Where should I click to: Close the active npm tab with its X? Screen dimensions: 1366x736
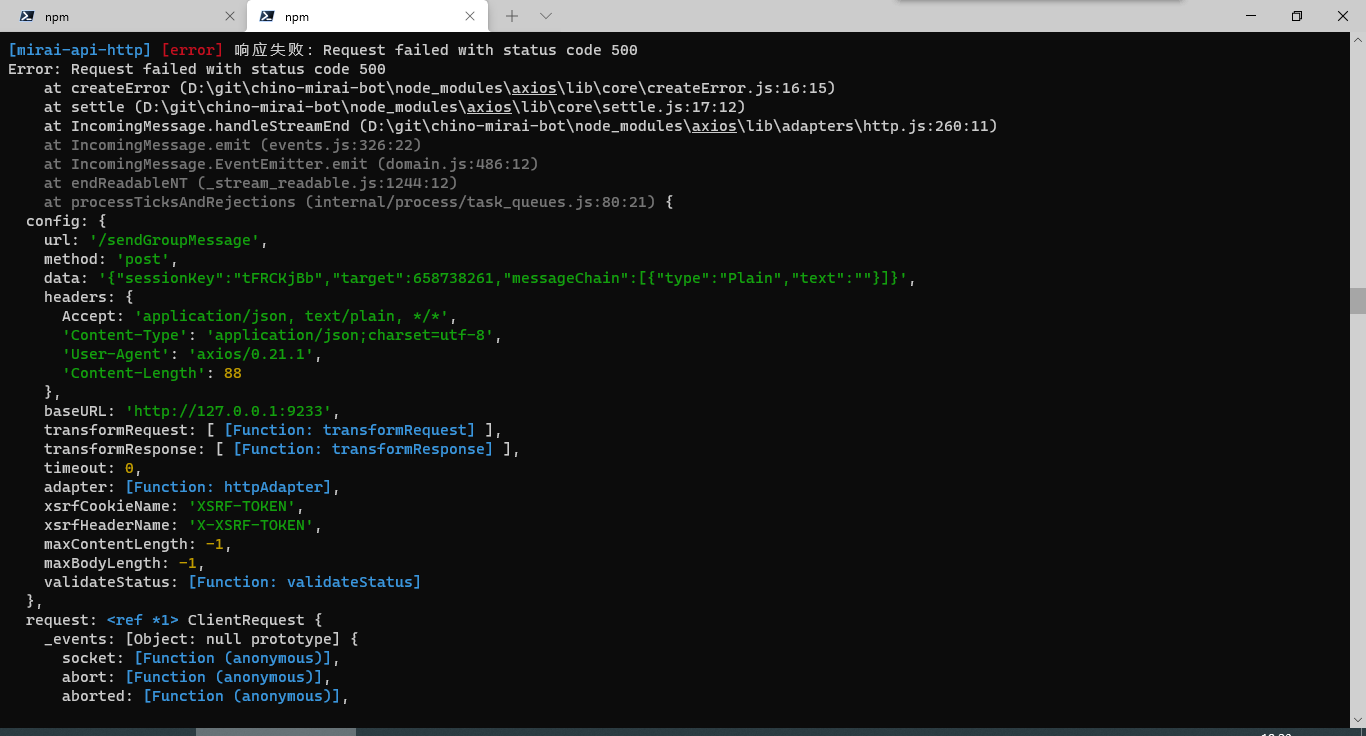point(470,16)
